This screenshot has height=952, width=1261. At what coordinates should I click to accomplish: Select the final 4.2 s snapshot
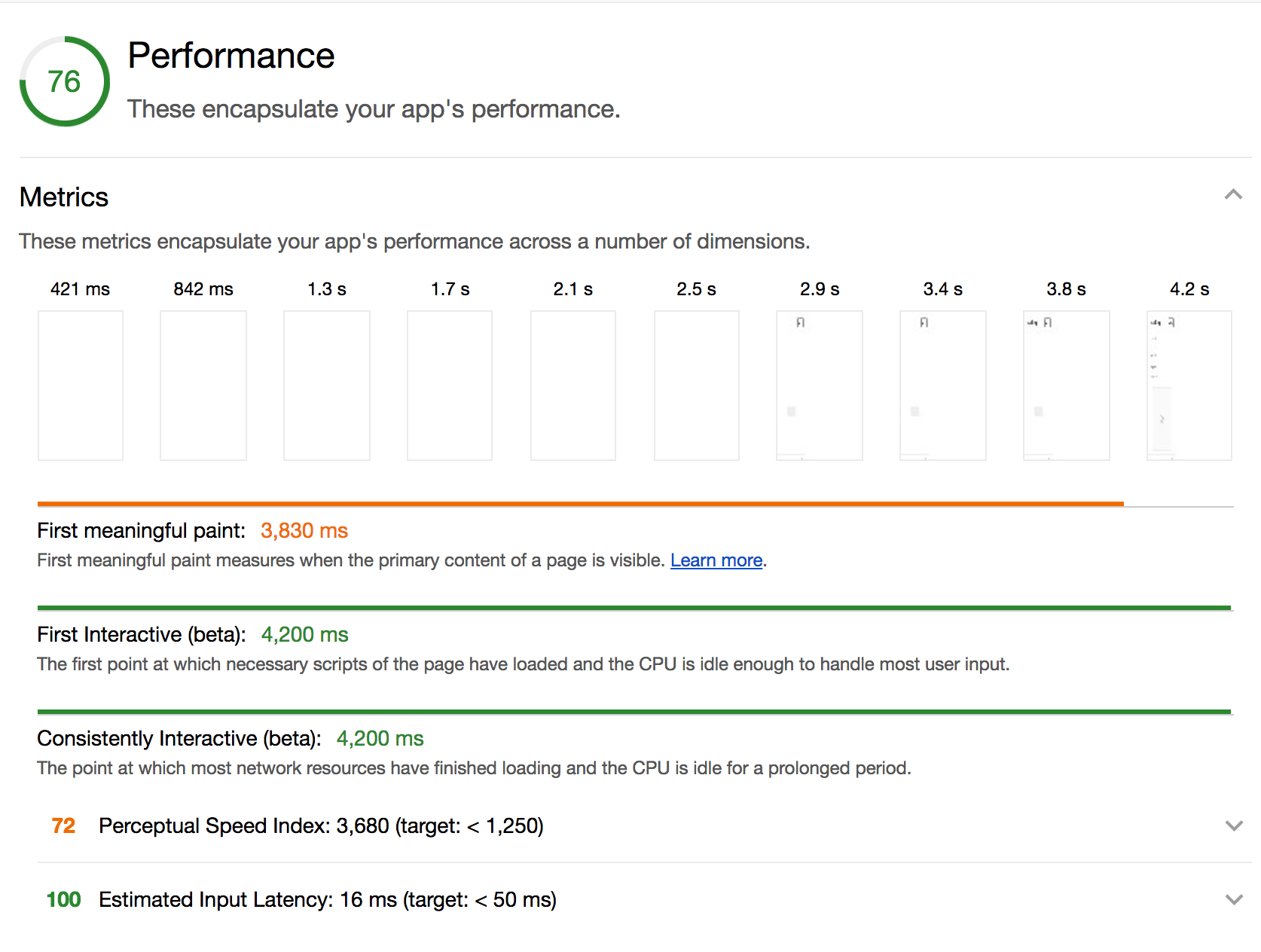(1189, 385)
